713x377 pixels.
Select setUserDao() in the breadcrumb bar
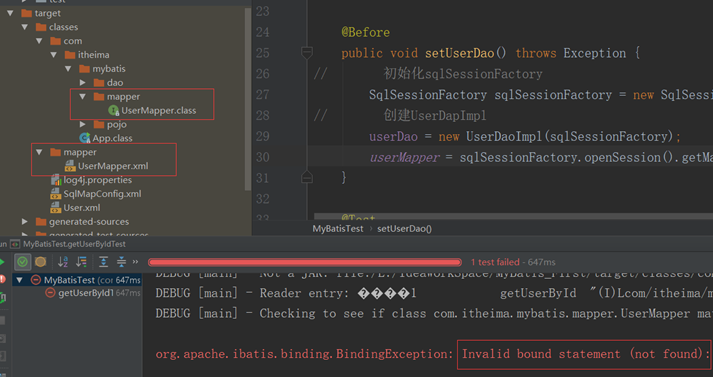tap(404, 228)
